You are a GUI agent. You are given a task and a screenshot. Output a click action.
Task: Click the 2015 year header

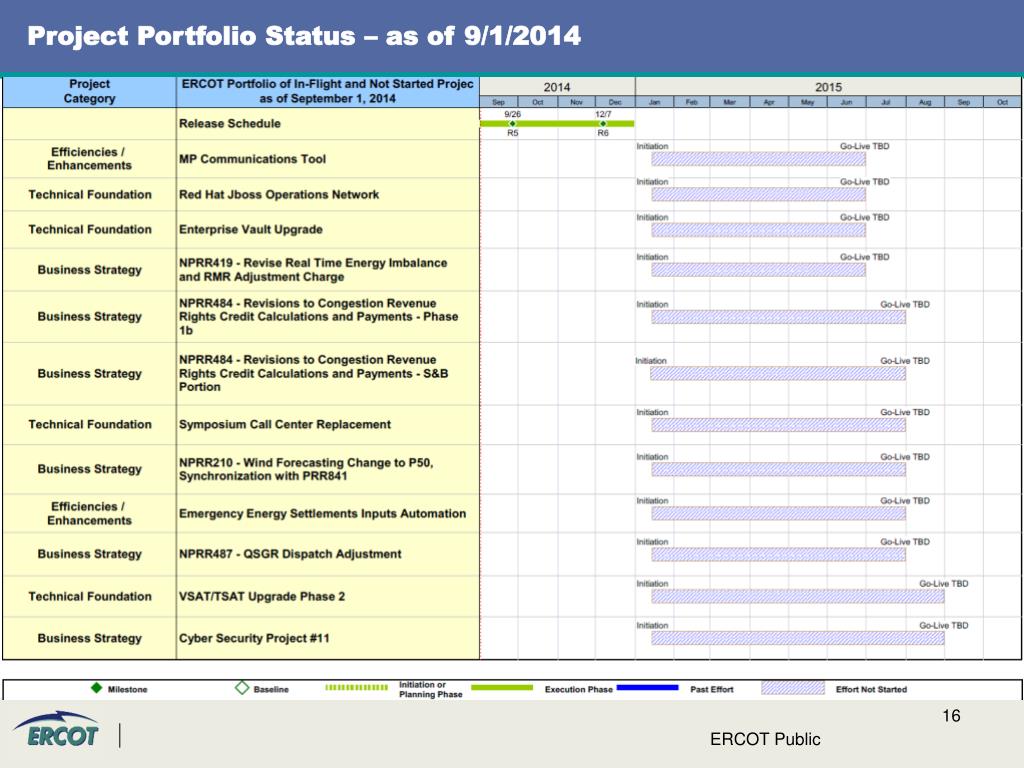point(828,87)
